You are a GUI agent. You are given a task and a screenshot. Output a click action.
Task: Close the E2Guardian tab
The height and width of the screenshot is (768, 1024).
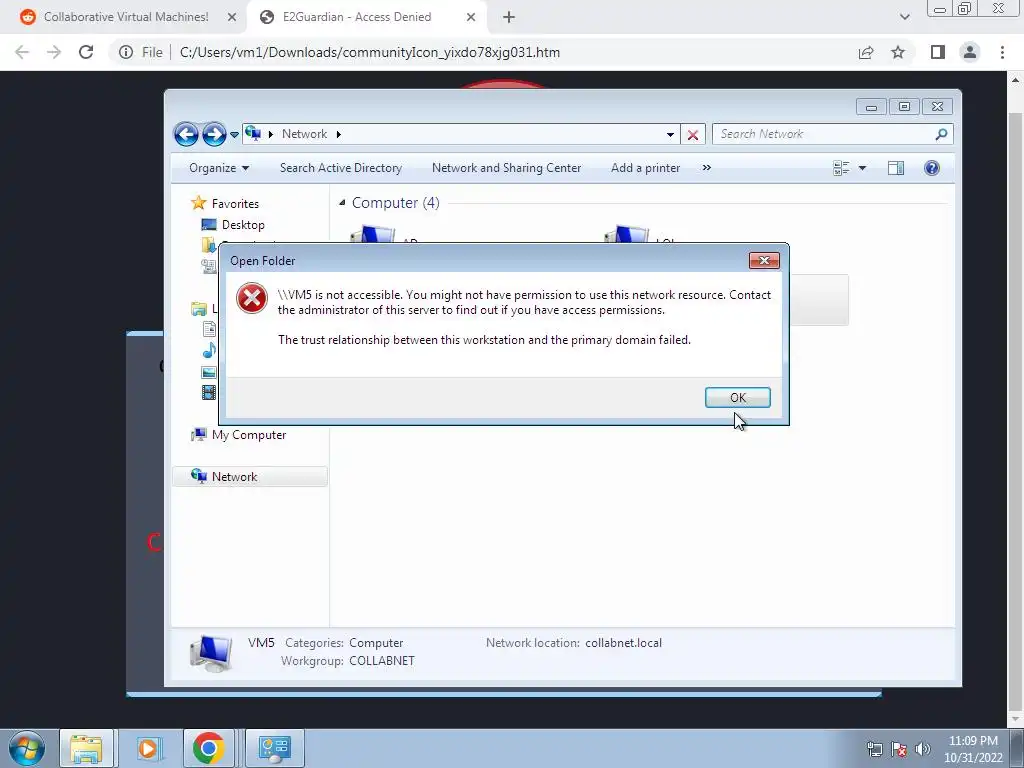point(471,17)
